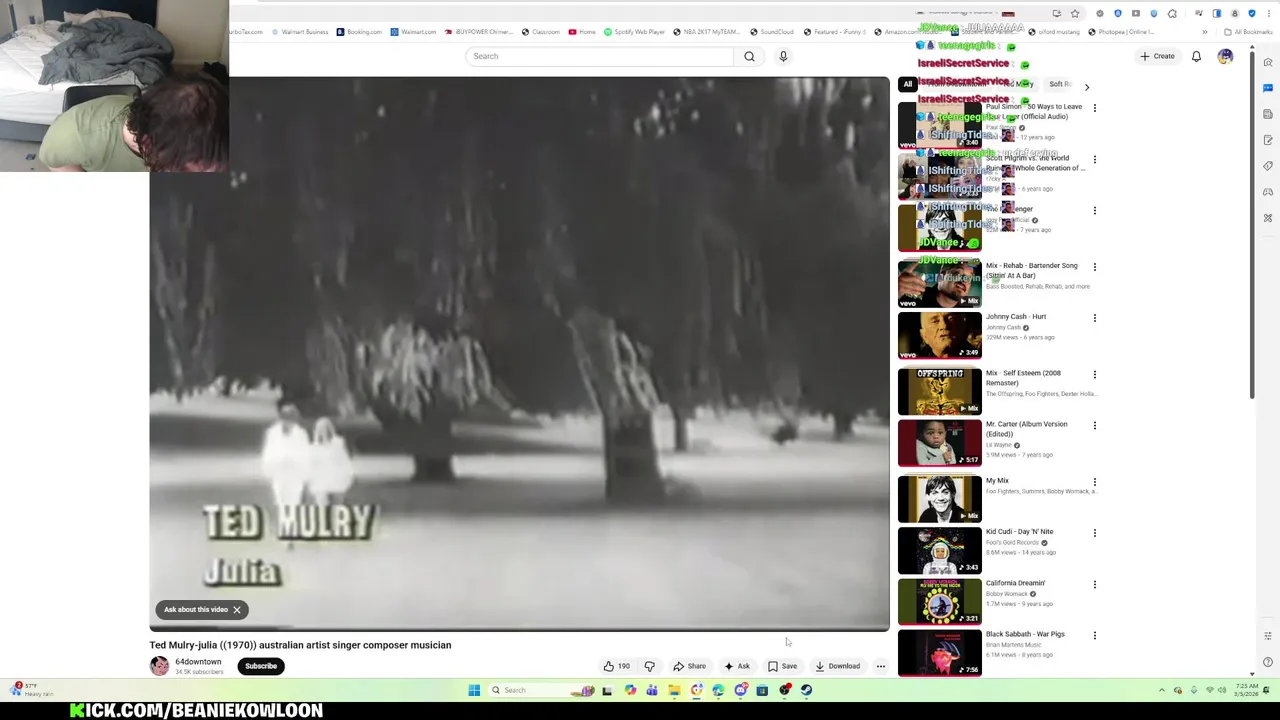Open options menu for California Dreamin'

[x=1094, y=584]
